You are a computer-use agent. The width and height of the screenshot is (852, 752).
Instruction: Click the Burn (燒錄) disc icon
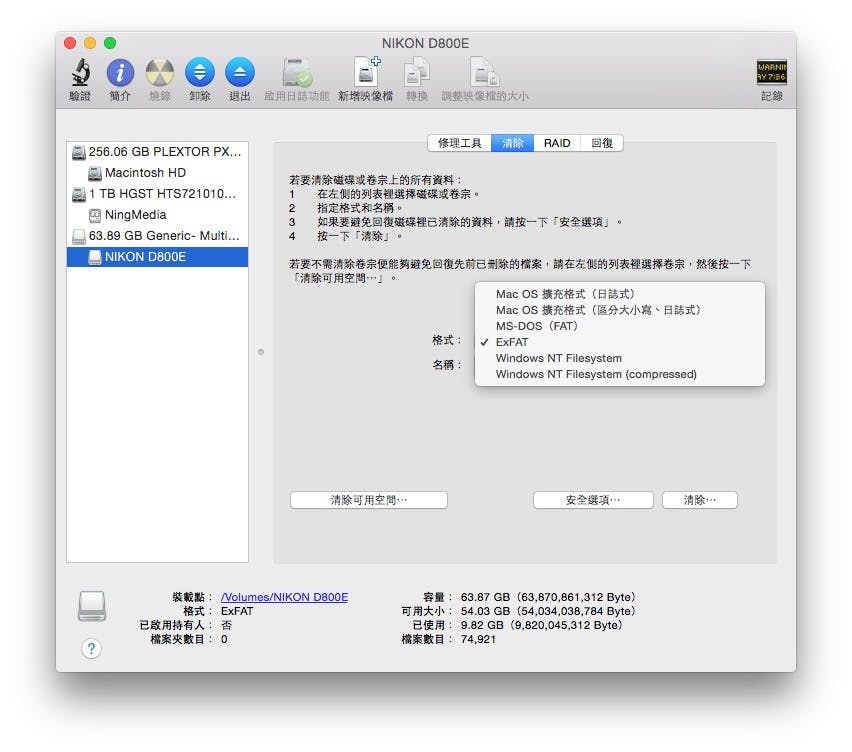tap(160, 72)
